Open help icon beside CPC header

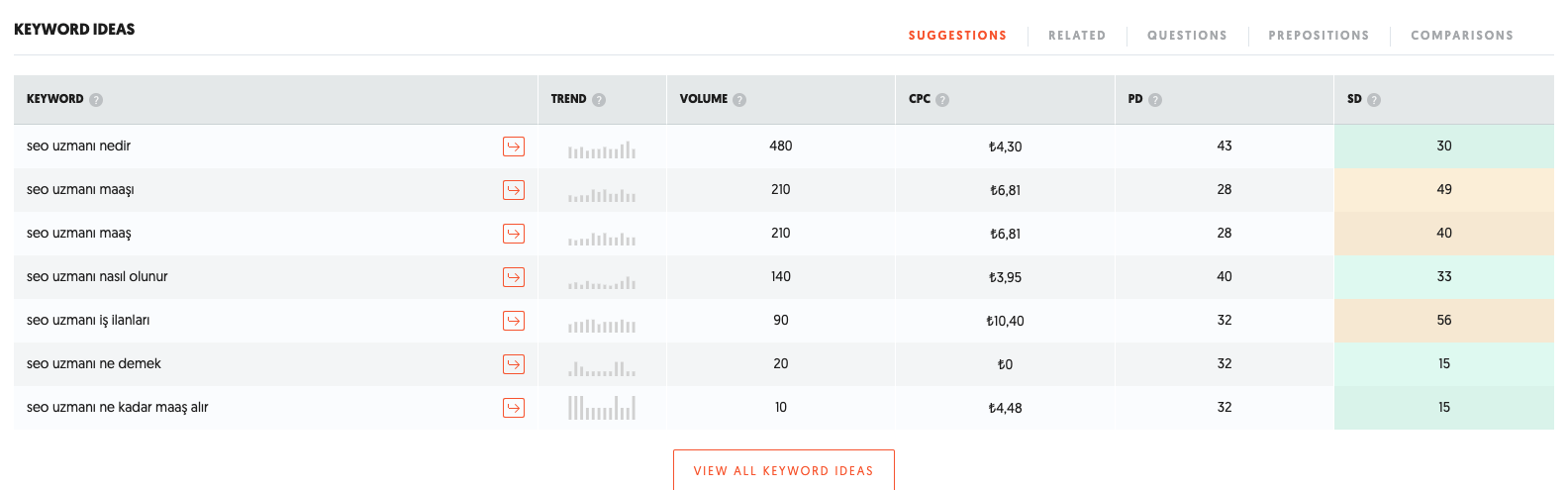(942, 100)
